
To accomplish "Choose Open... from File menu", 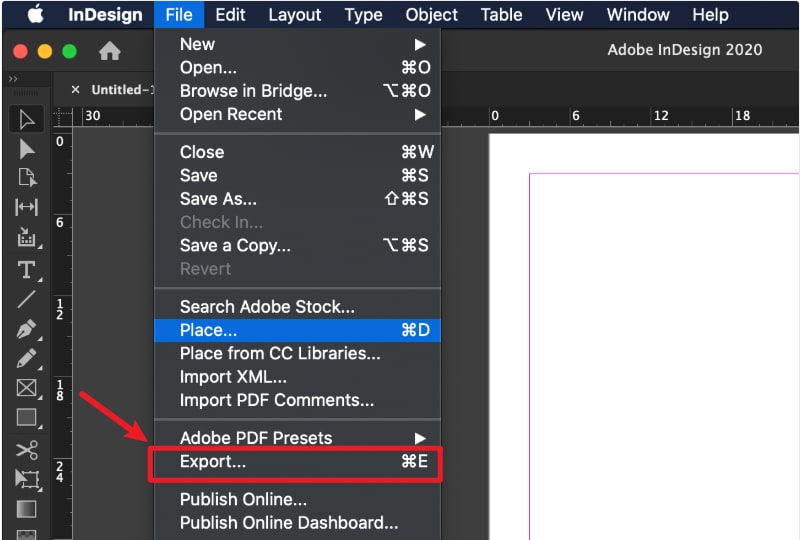I will tap(297, 67).
